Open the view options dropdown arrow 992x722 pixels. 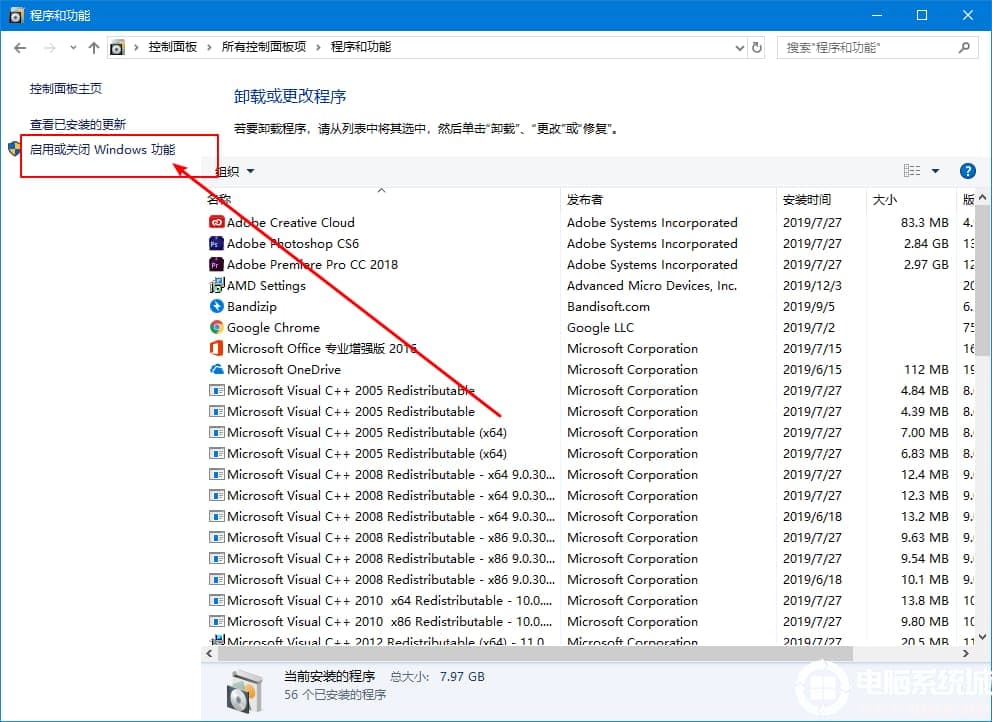[x=935, y=171]
